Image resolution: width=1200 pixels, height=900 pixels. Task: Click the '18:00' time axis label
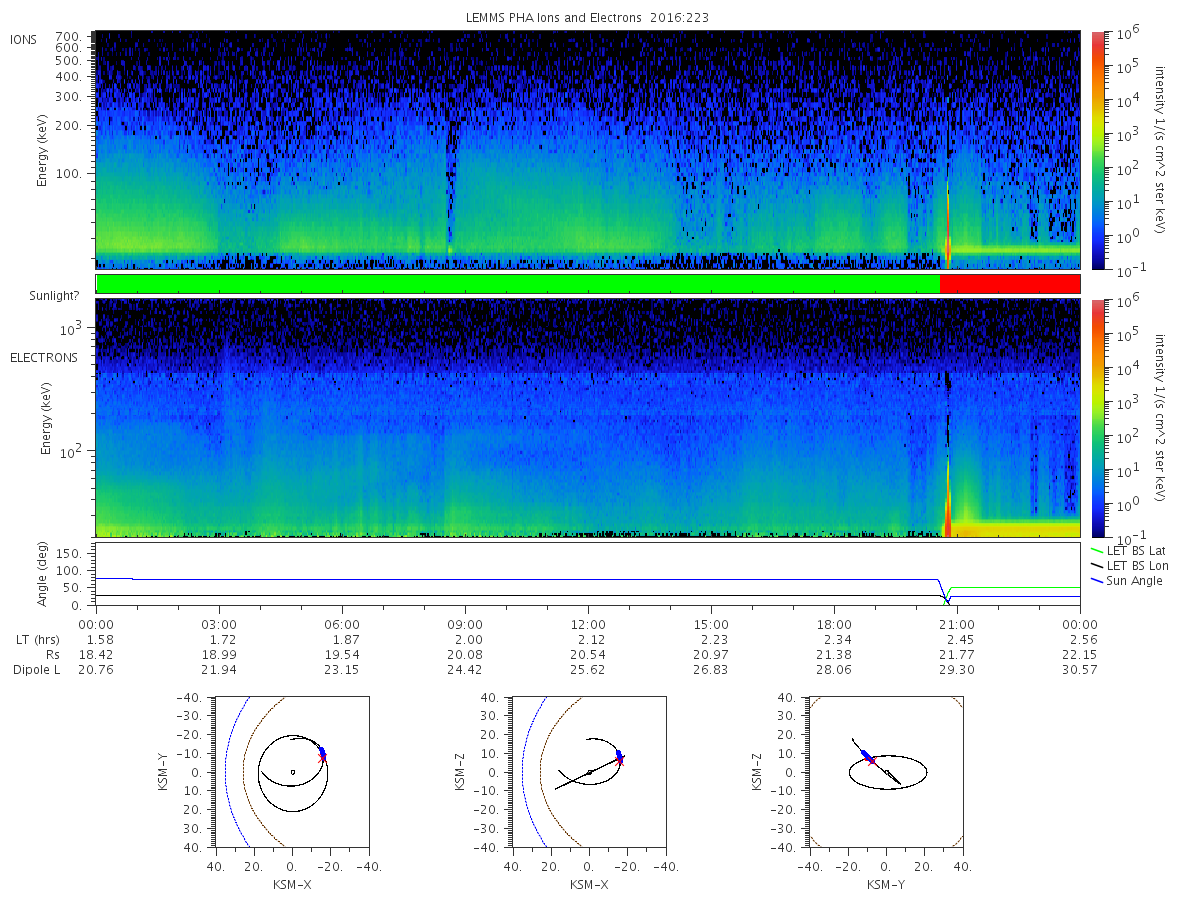pyautogui.click(x=834, y=624)
